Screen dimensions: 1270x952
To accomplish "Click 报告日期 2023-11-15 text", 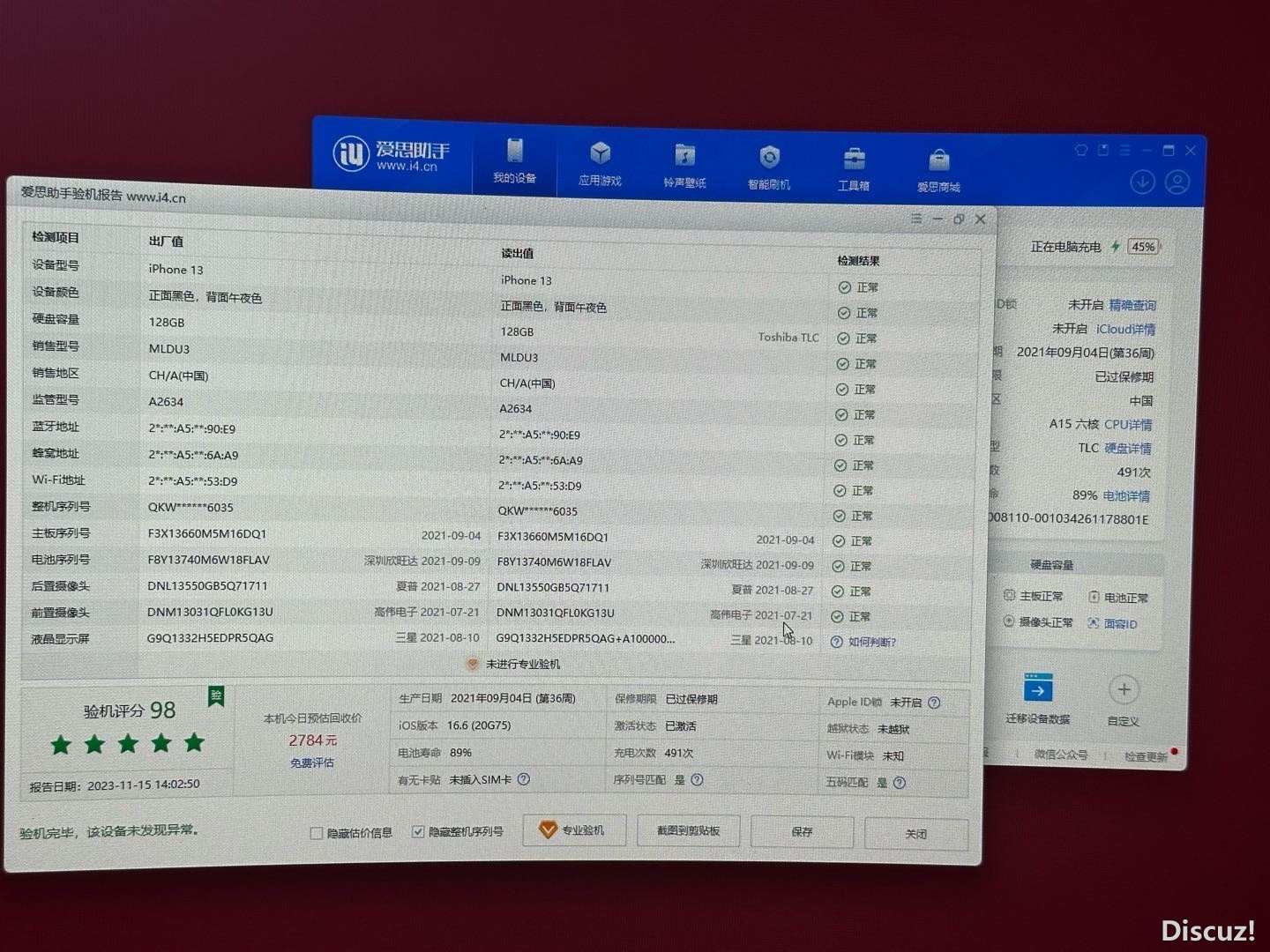I will coord(115,785).
